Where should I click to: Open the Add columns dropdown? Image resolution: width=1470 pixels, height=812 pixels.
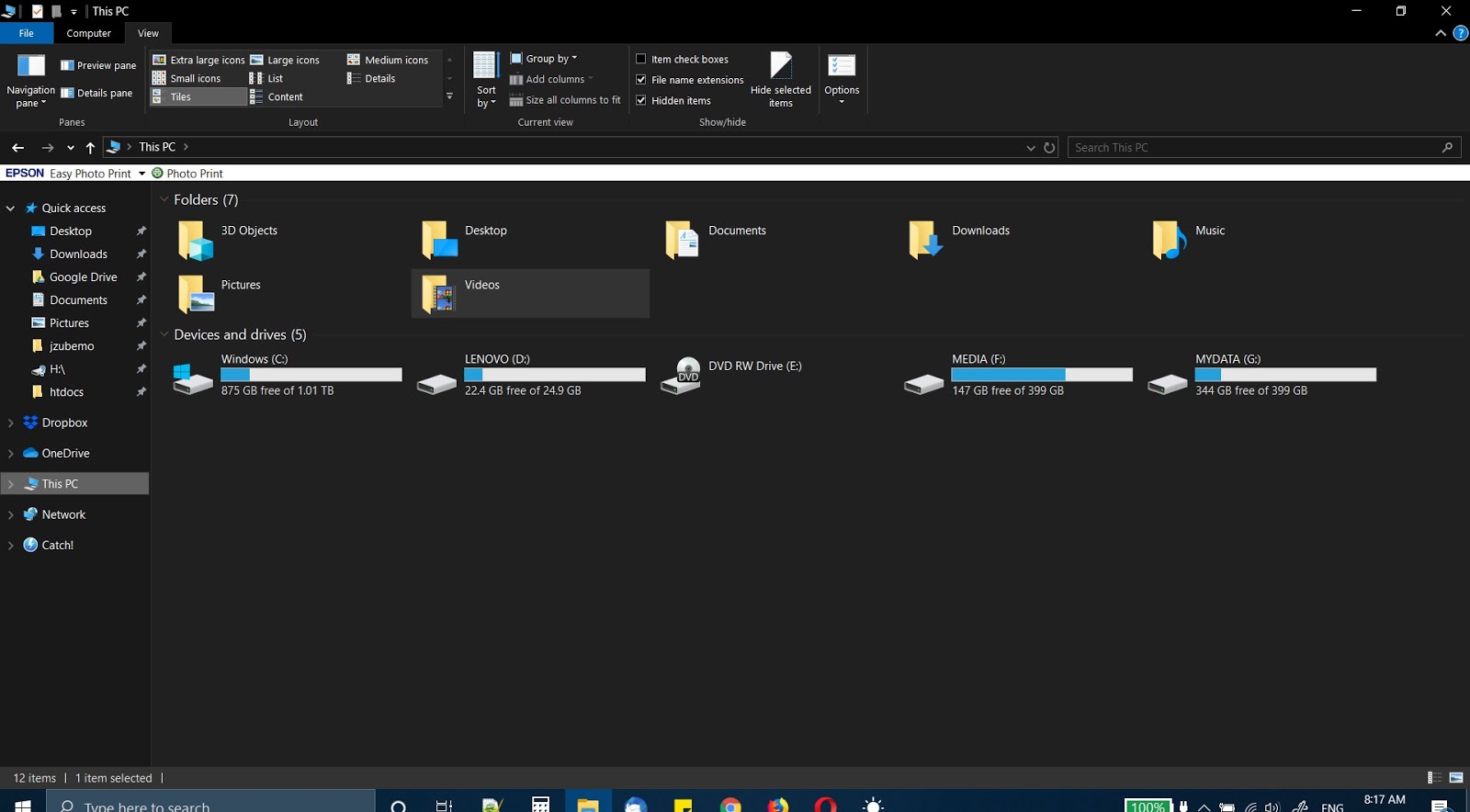coord(551,79)
